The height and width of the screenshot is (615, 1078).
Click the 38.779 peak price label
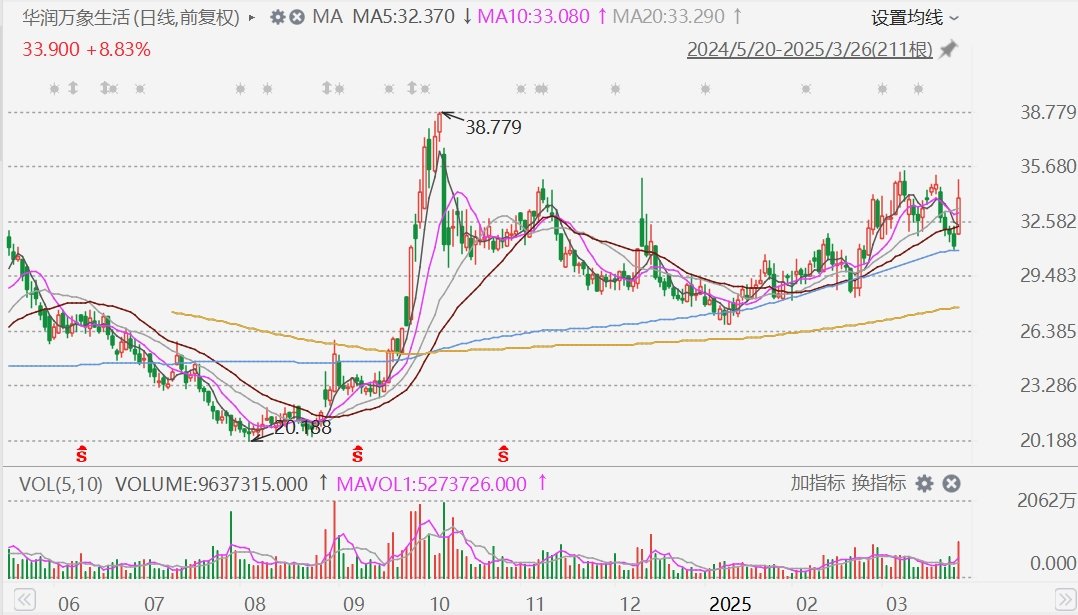[x=493, y=127]
